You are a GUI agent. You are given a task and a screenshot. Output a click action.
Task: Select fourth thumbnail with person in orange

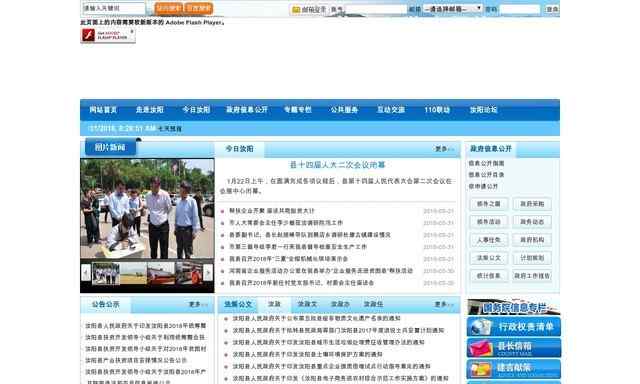tap(188, 273)
